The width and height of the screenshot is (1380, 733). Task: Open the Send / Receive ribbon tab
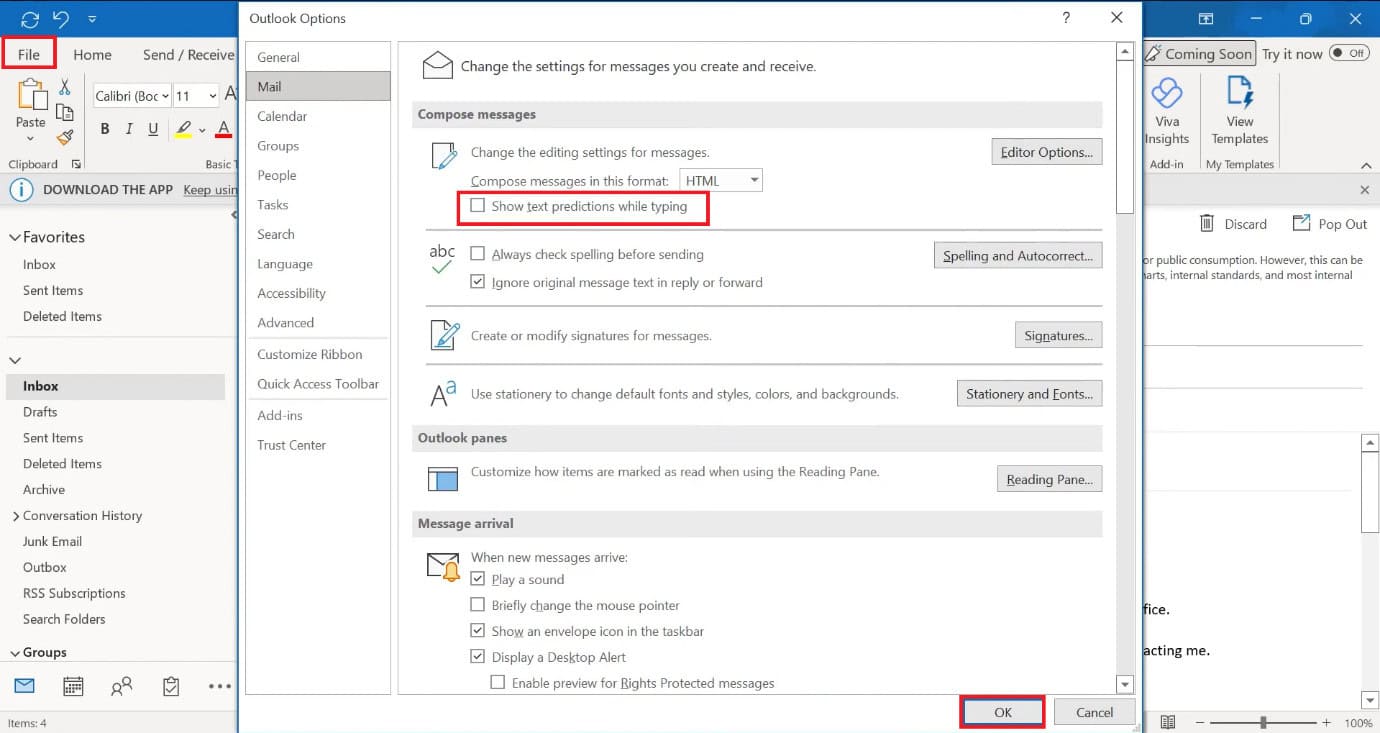pyautogui.click(x=188, y=55)
